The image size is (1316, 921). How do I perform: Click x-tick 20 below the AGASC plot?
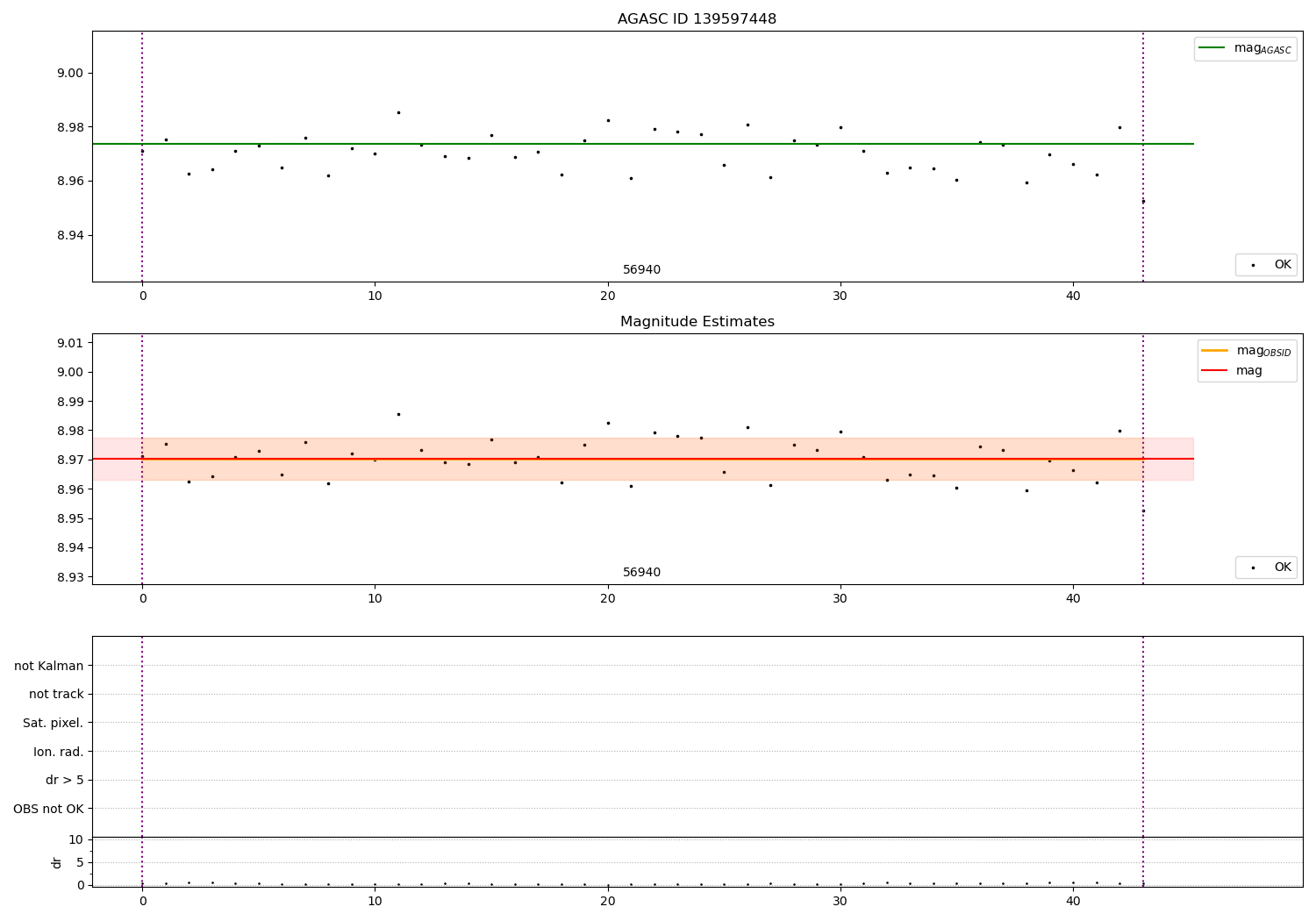tap(607, 296)
